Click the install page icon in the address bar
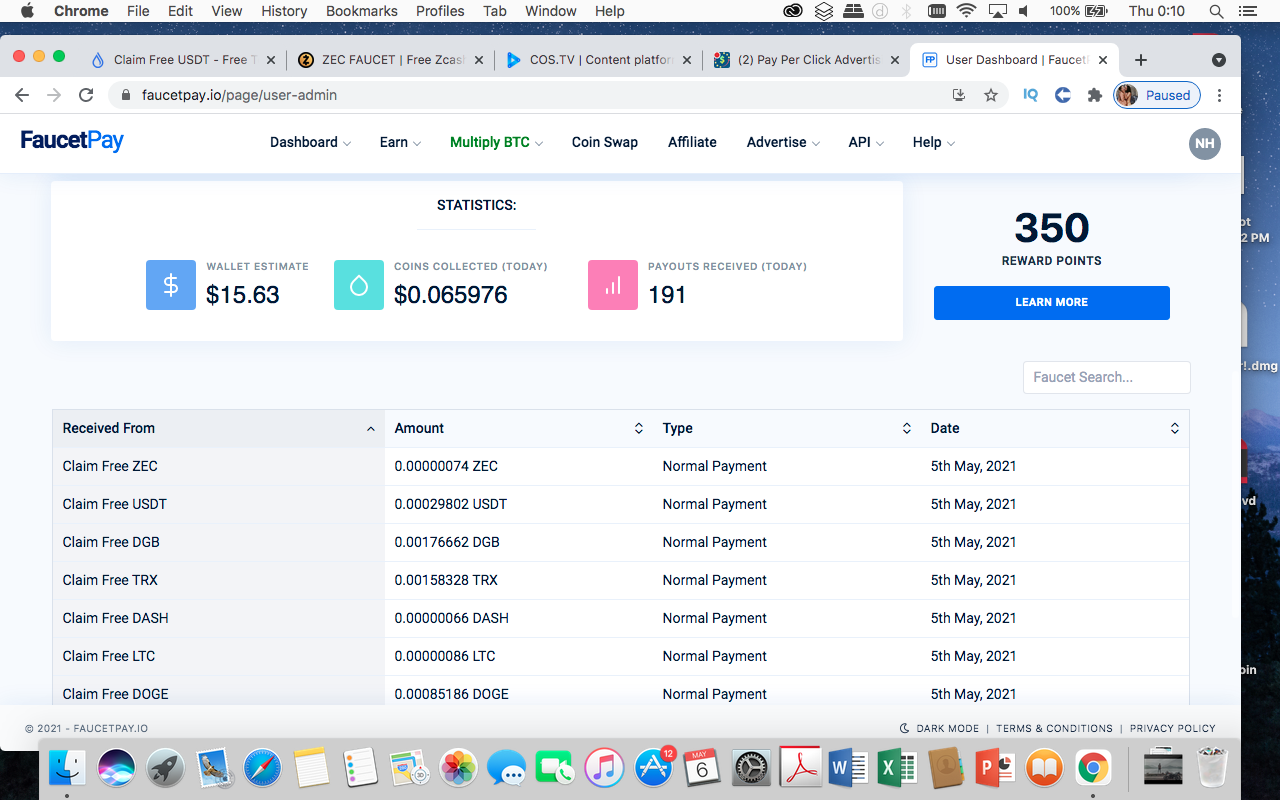Screen dimensions: 1280x800 (x=959, y=95)
